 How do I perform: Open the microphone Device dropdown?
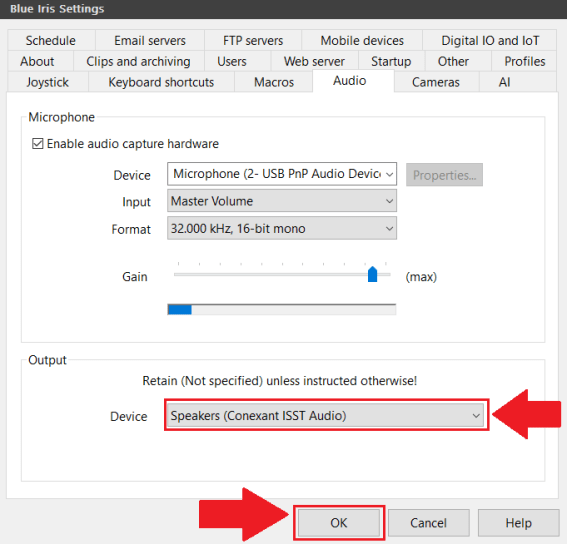pos(282,174)
